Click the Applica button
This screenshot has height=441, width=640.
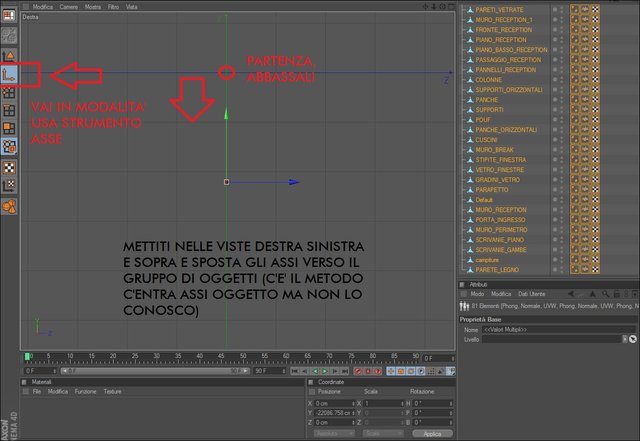432,434
